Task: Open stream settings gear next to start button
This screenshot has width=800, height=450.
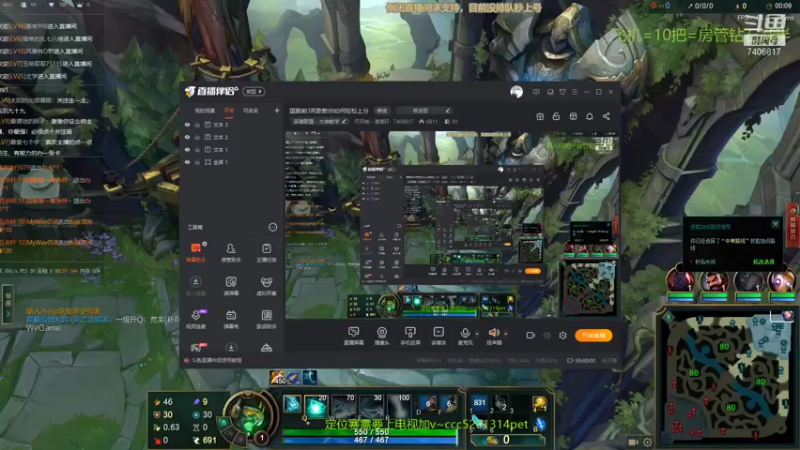Action: [563, 335]
